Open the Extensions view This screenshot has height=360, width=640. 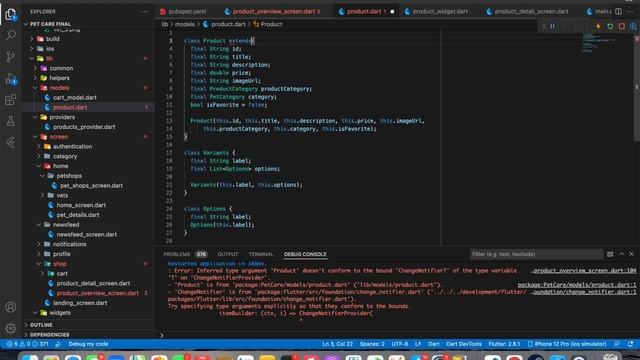click(11, 100)
